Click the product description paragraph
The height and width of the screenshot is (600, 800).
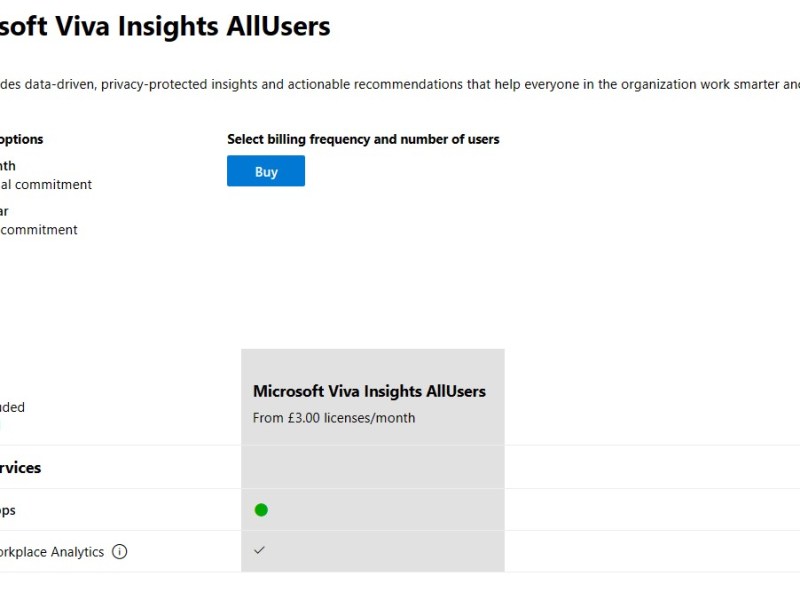point(400,84)
